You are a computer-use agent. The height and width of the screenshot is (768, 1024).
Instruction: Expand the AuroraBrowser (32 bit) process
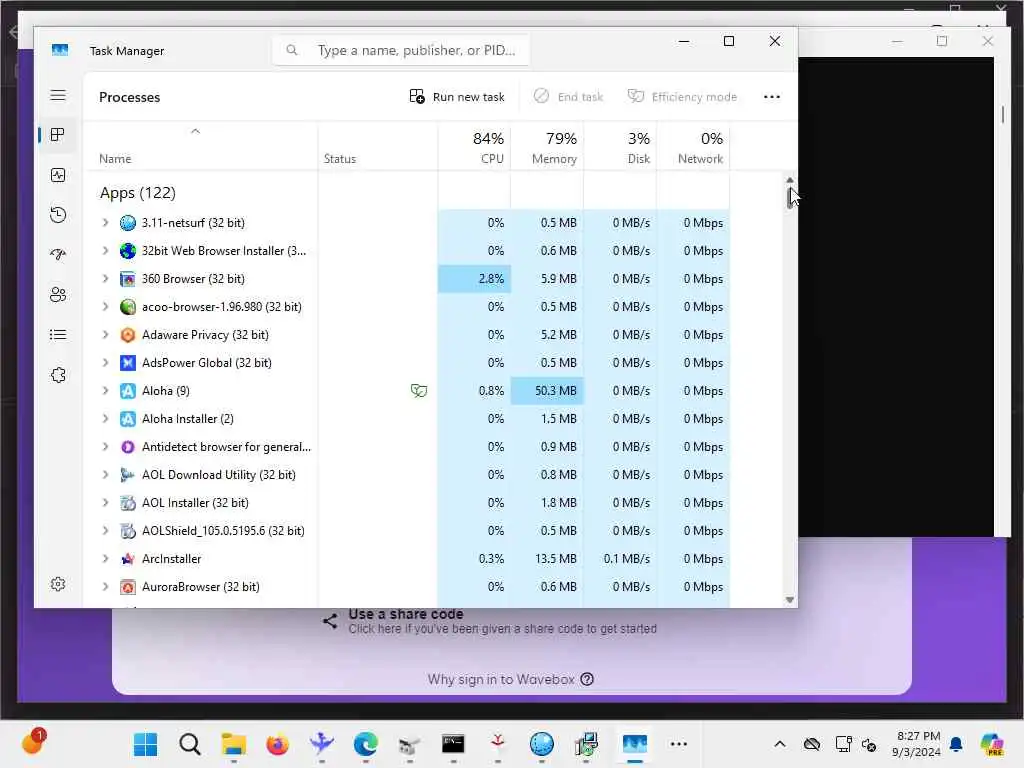click(105, 586)
